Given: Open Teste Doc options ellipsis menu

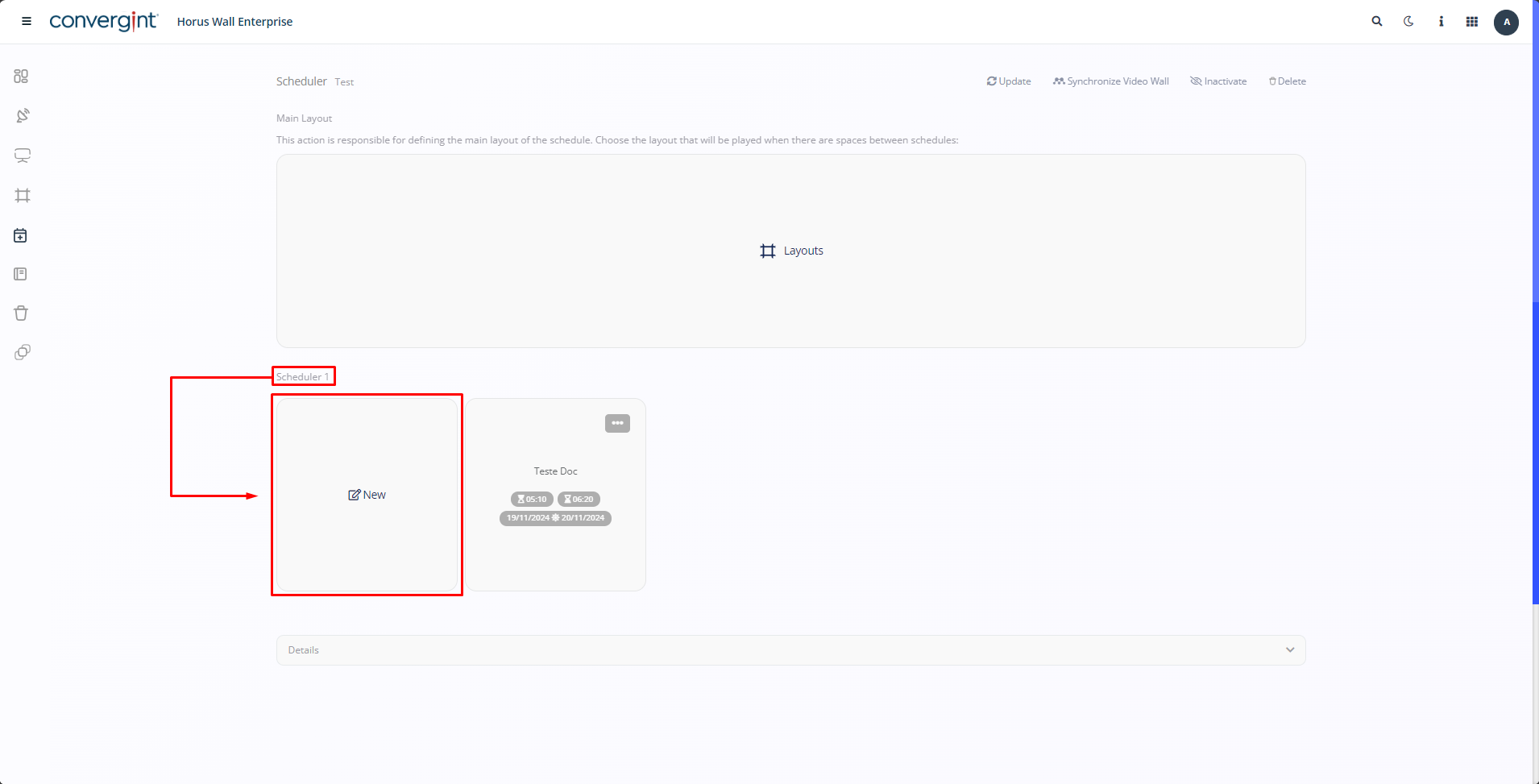Looking at the screenshot, I should (617, 423).
